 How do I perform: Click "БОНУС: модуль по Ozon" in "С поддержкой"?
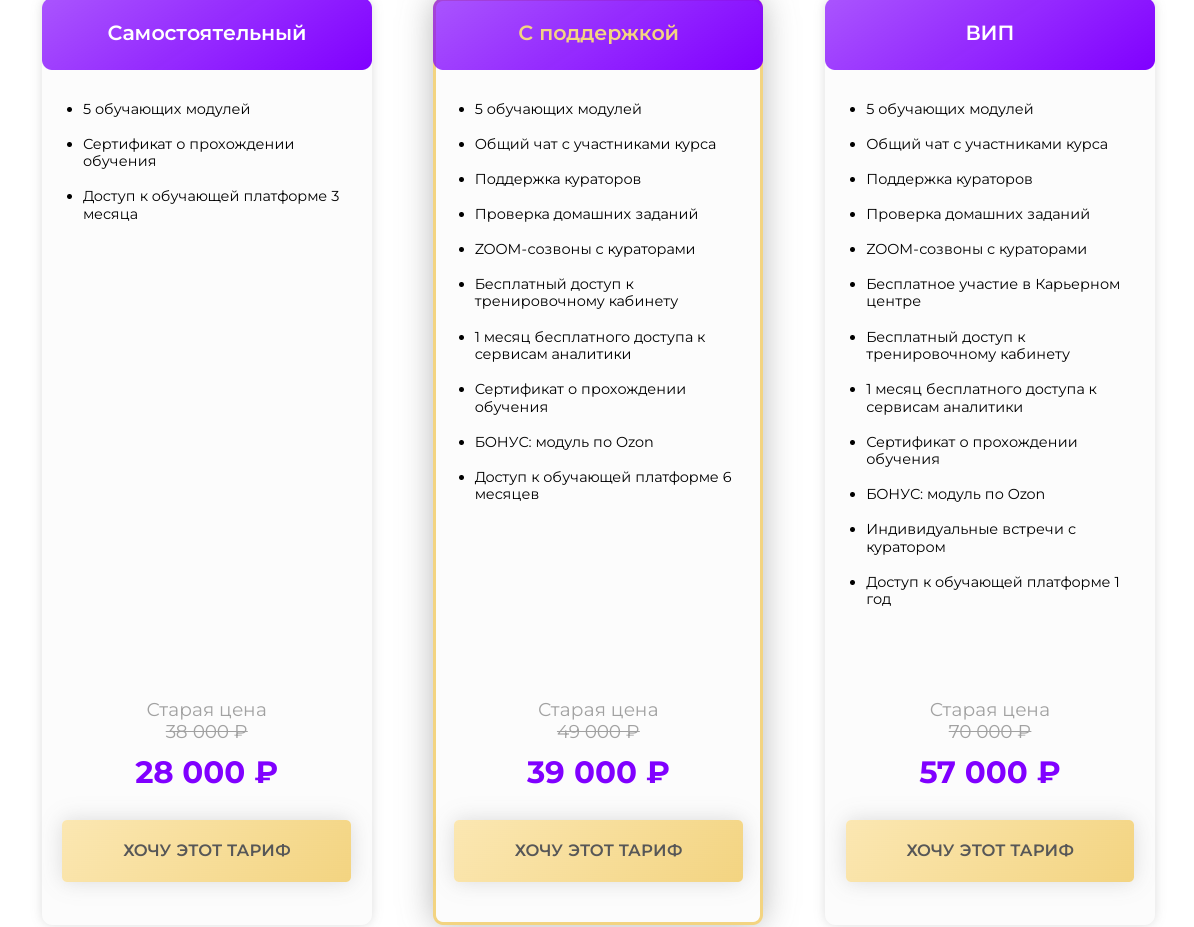[x=564, y=442]
